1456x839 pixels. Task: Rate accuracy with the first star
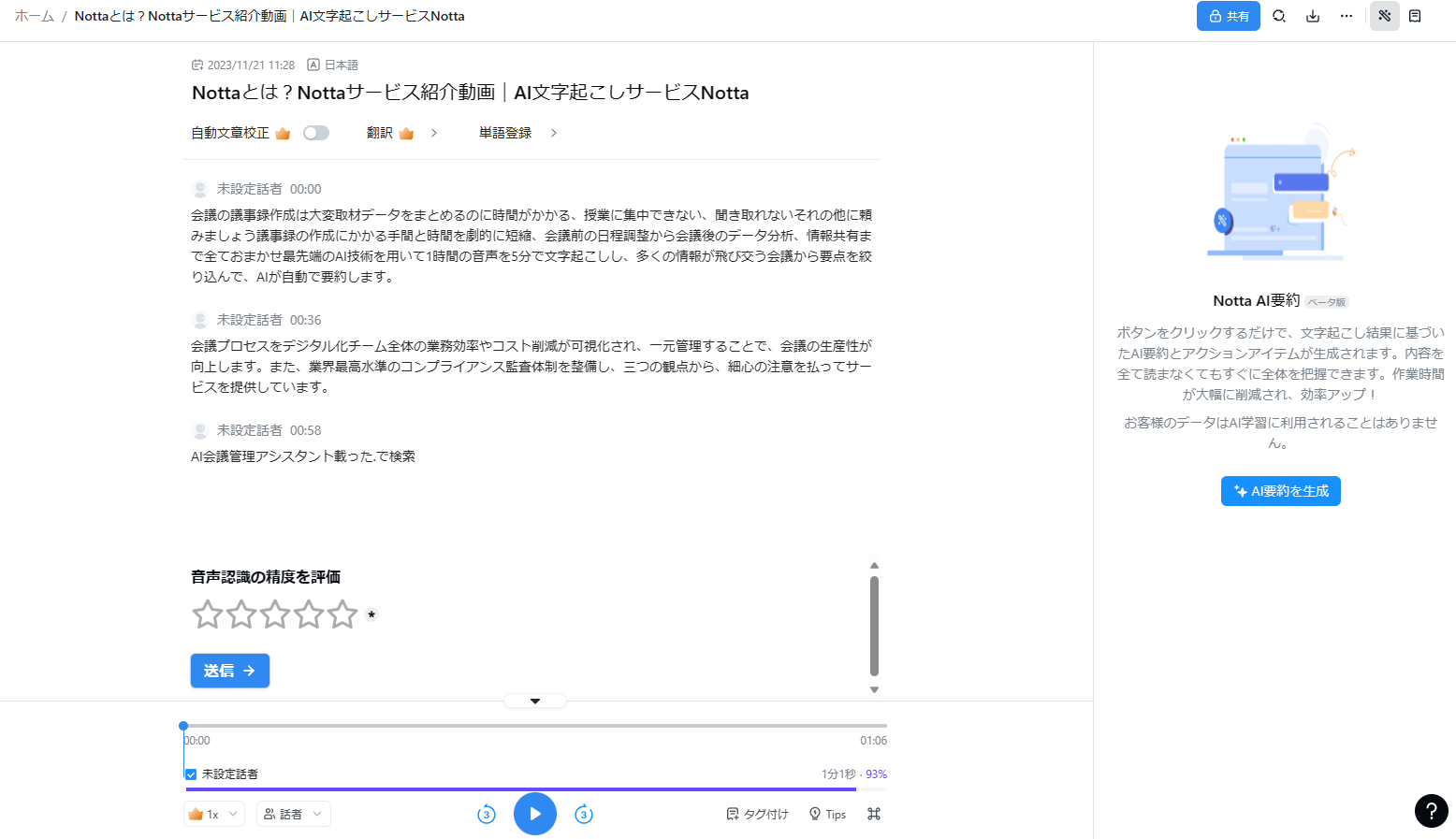click(208, 615)
